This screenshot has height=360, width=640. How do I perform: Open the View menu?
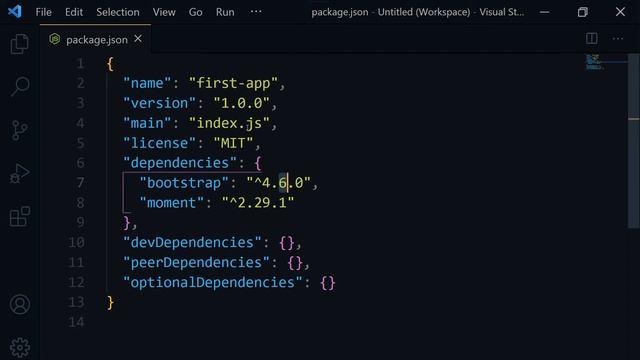164,12
